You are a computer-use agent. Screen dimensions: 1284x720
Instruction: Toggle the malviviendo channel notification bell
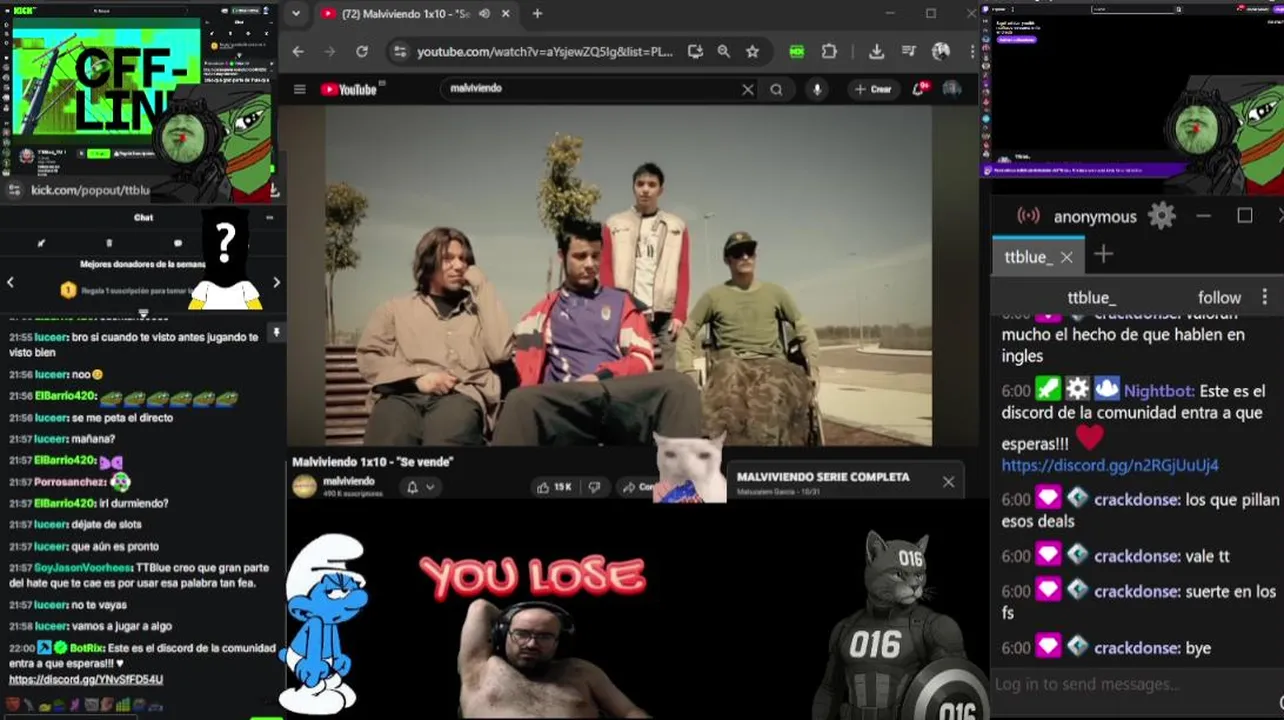pyautogui.click(x=412, y=487)
